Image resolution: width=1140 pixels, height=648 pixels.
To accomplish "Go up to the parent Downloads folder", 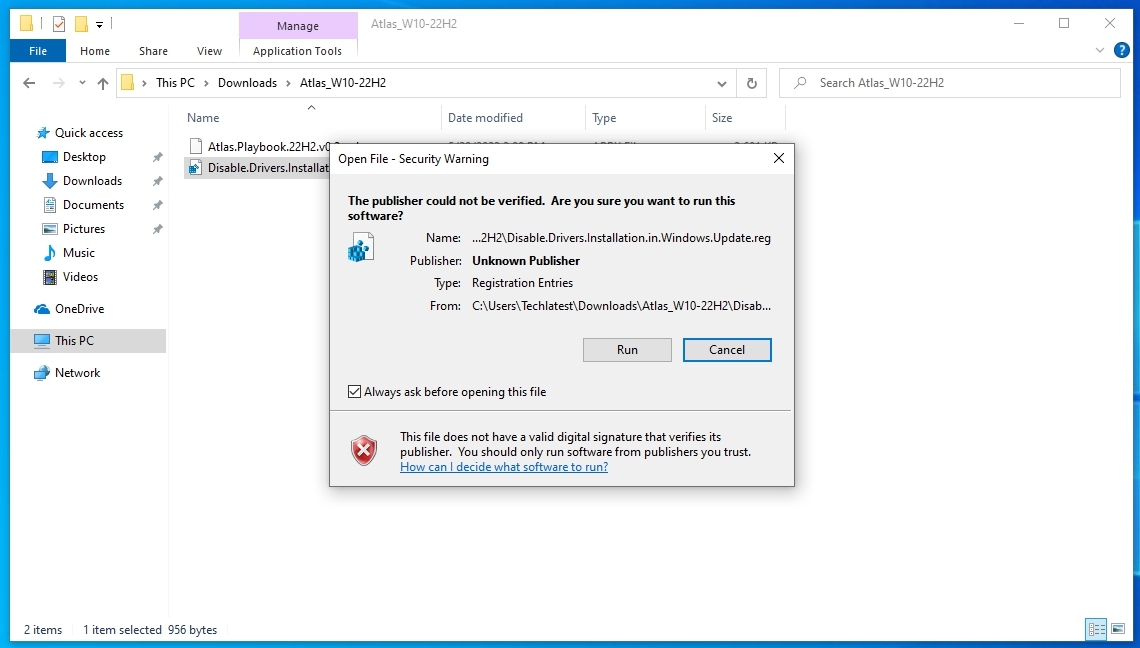I will pos(103,83).
